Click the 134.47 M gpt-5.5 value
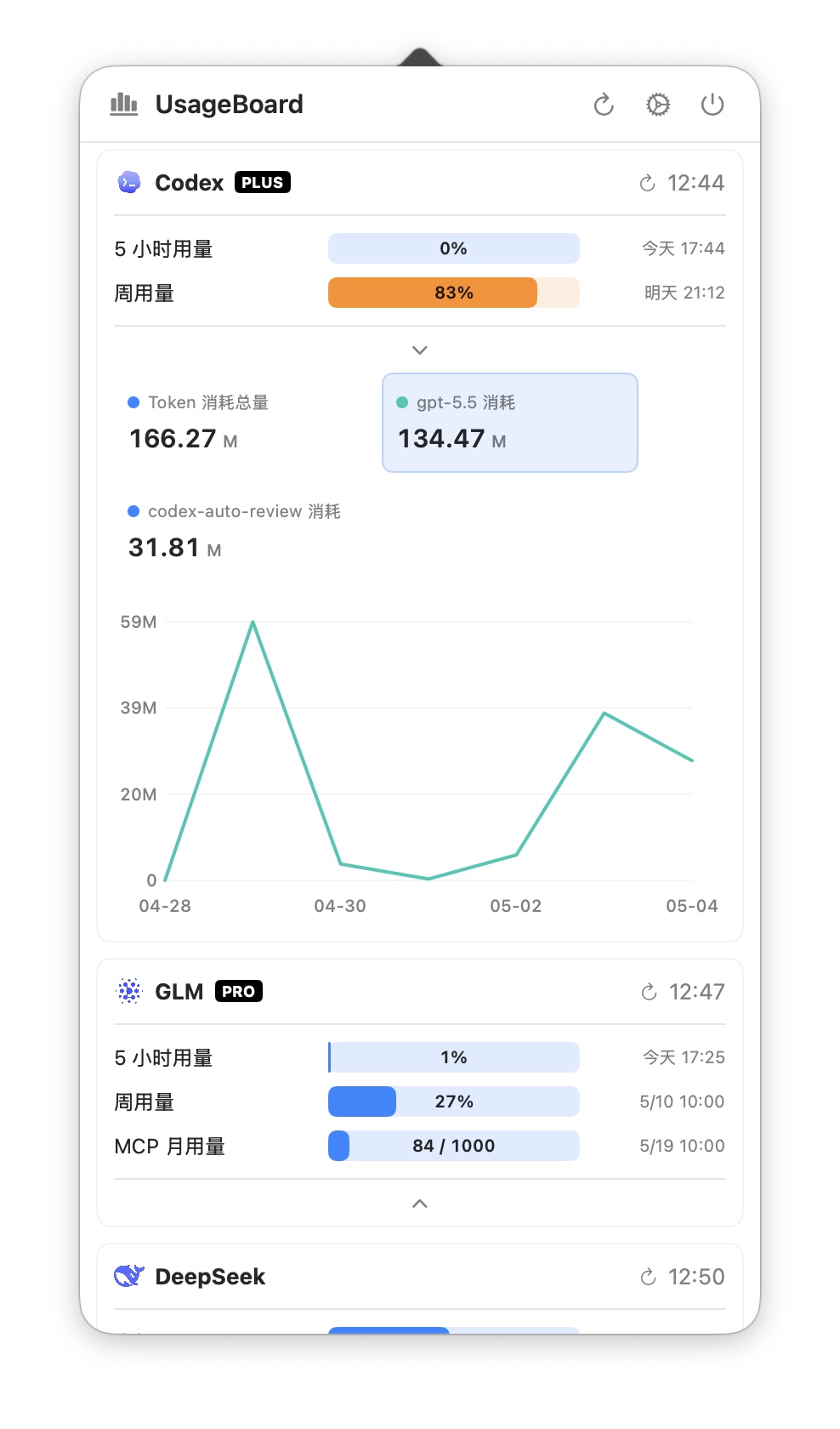840x1429 pixels. [451, 439]
